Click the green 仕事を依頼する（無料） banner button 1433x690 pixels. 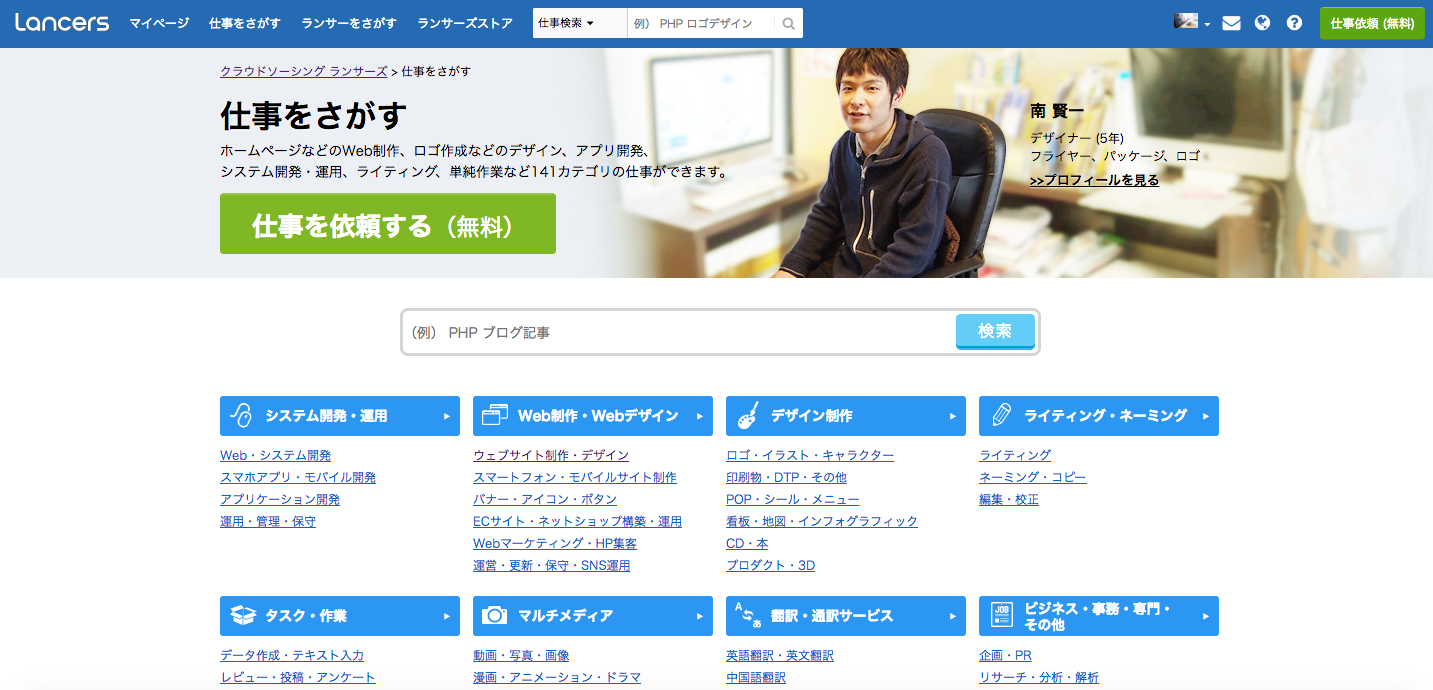[x=387, y=225]
